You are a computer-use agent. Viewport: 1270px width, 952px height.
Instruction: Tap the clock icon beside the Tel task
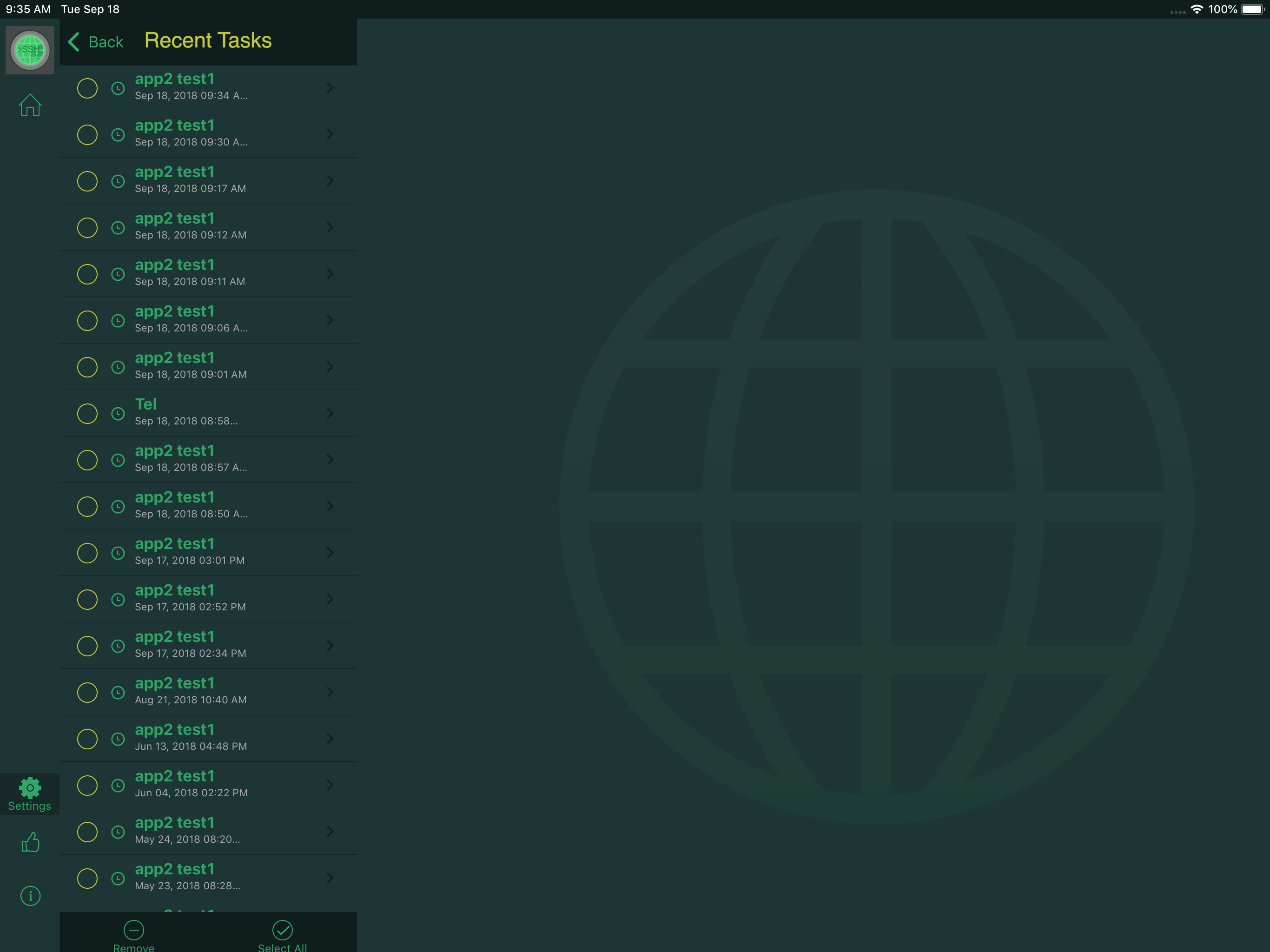pyautogui.click(x=118, y=413)
